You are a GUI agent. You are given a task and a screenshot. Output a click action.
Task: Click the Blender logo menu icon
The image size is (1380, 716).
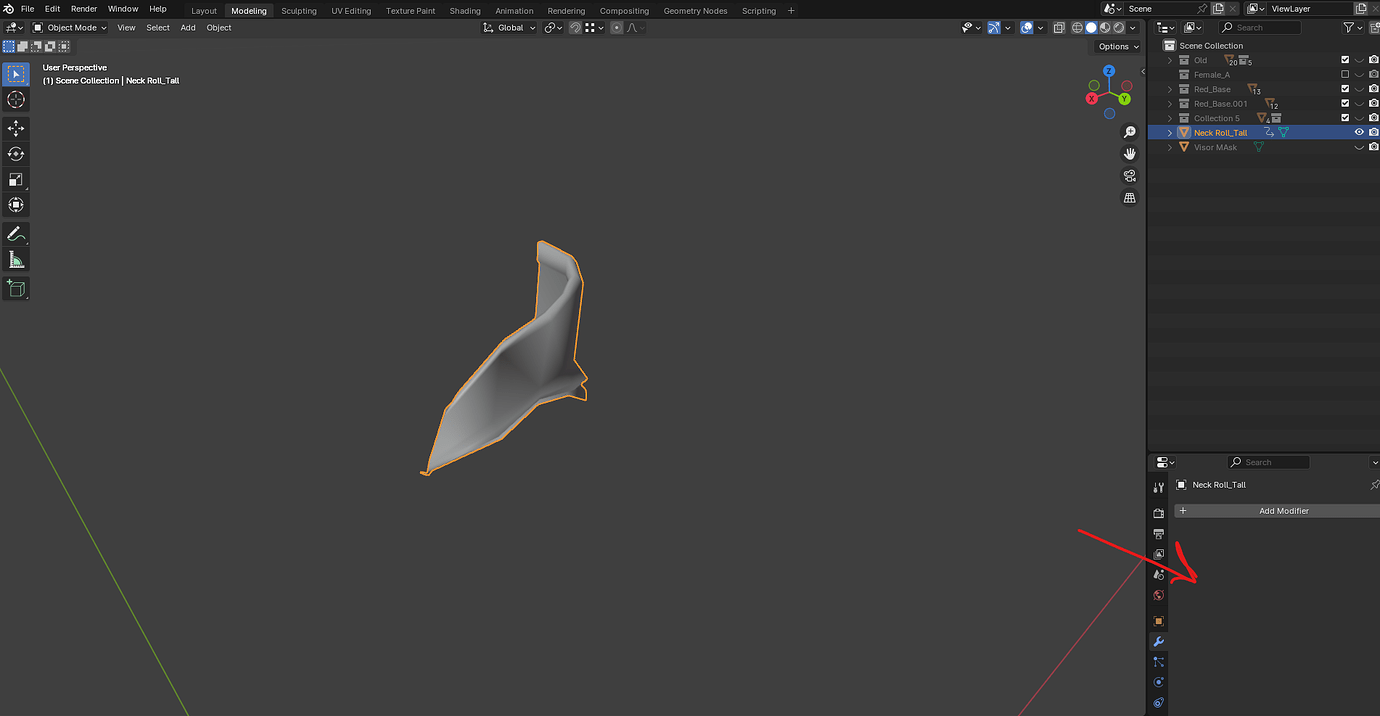coord(8,9)
